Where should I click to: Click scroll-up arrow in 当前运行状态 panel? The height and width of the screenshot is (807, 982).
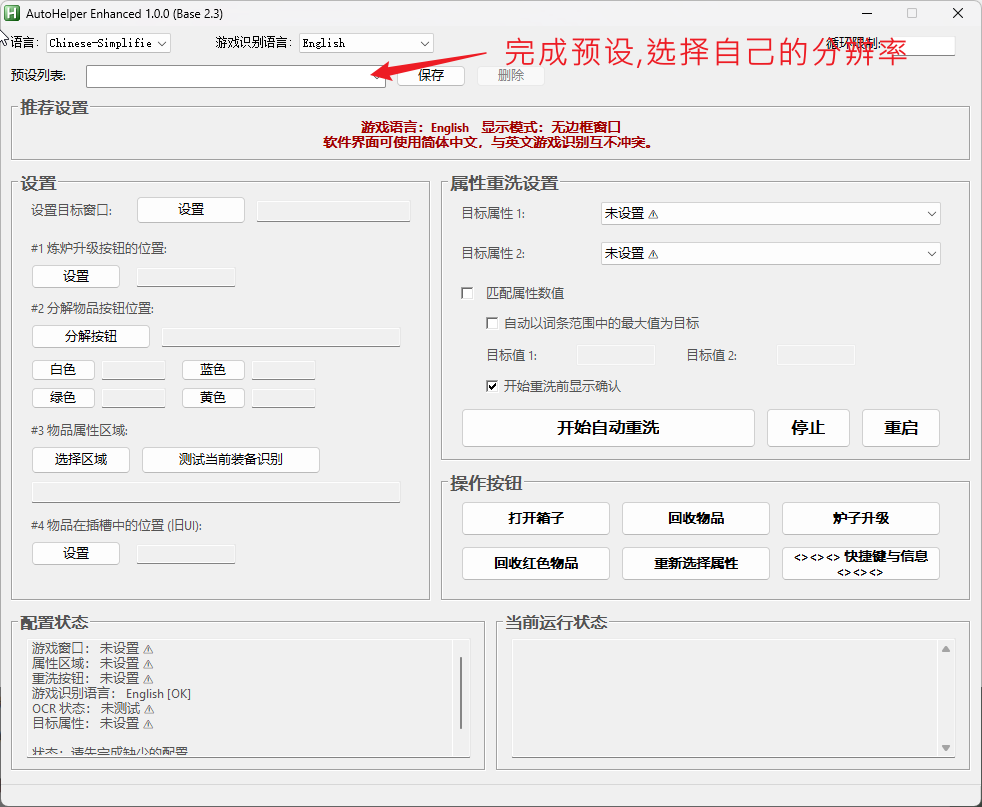(x=946, y=649)
